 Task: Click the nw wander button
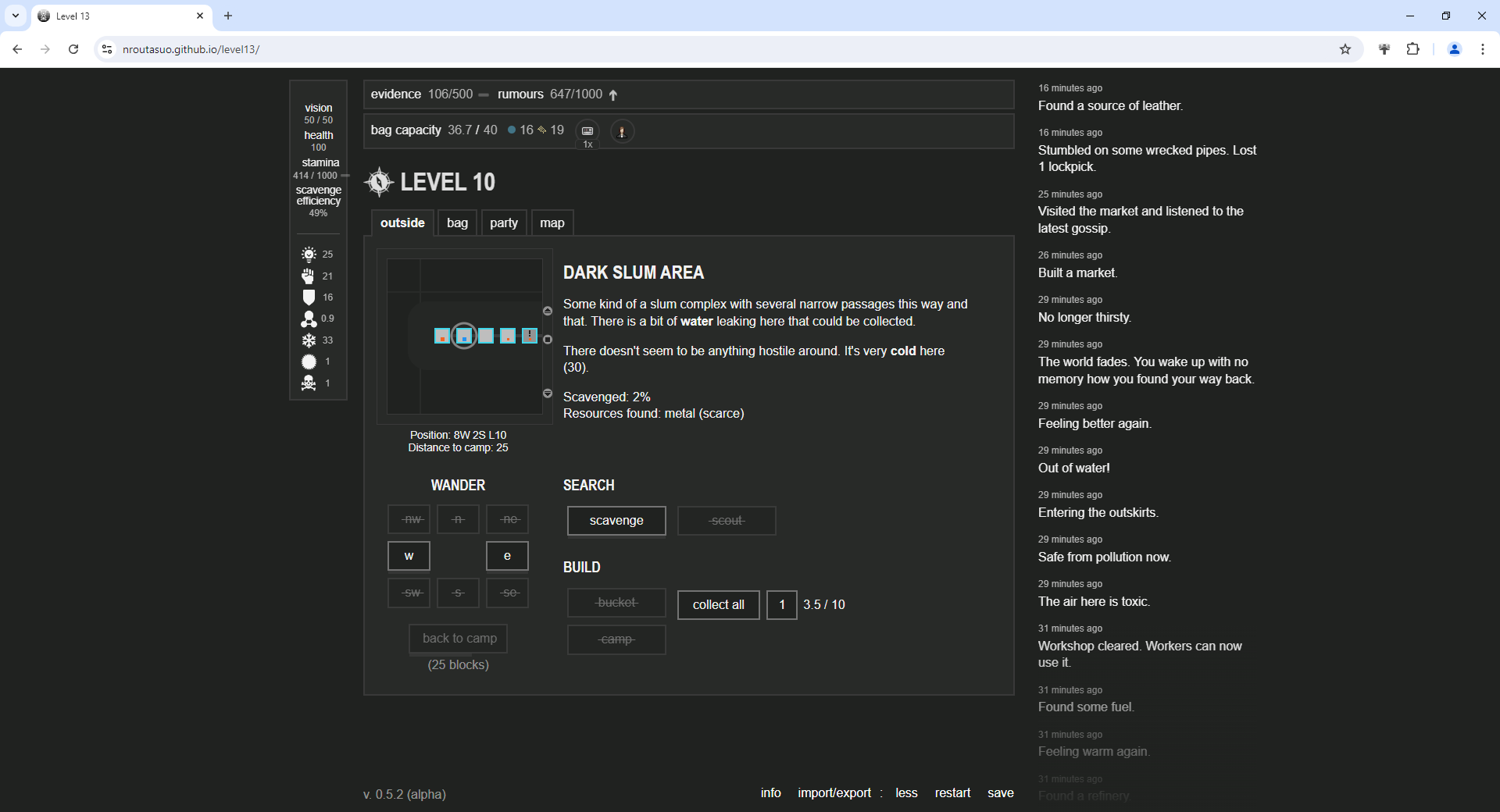pyautogui.click(x=409, y=519)
